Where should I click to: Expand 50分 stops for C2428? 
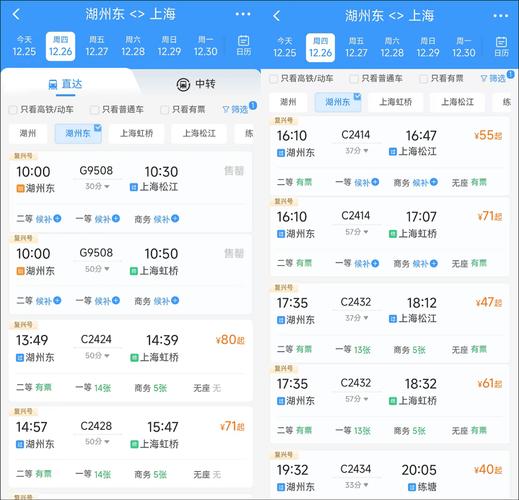pos(97,441)
